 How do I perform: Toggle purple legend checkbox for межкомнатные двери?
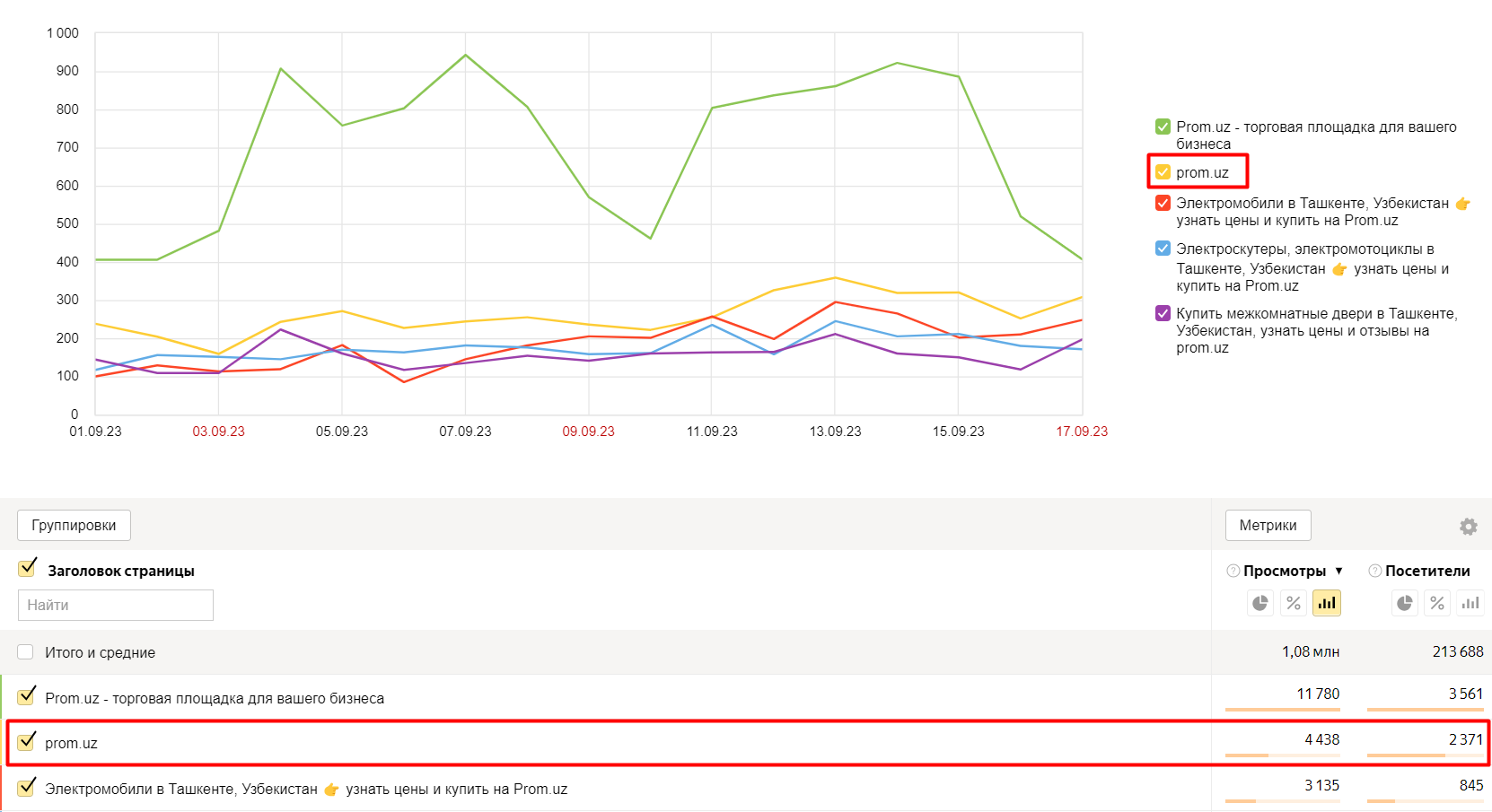click(1163, 313)
